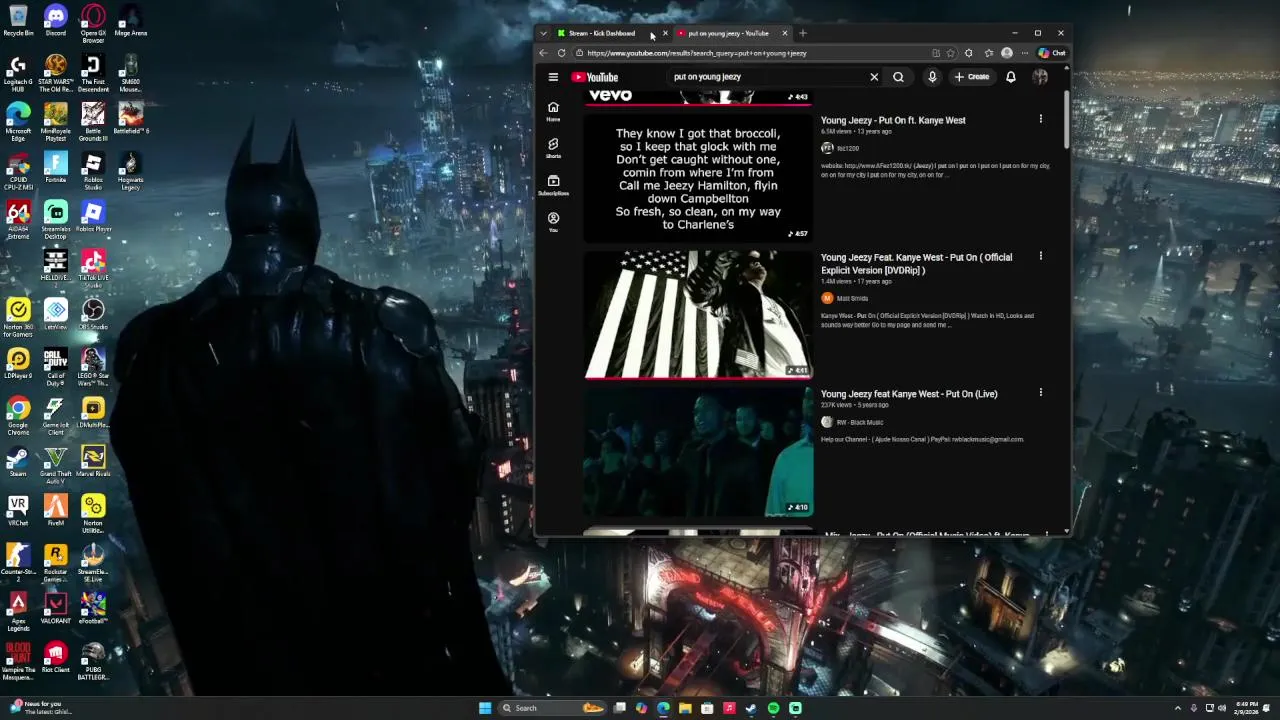
Task: Click the YouTube search magnifier button
Action: coord(898,77)
